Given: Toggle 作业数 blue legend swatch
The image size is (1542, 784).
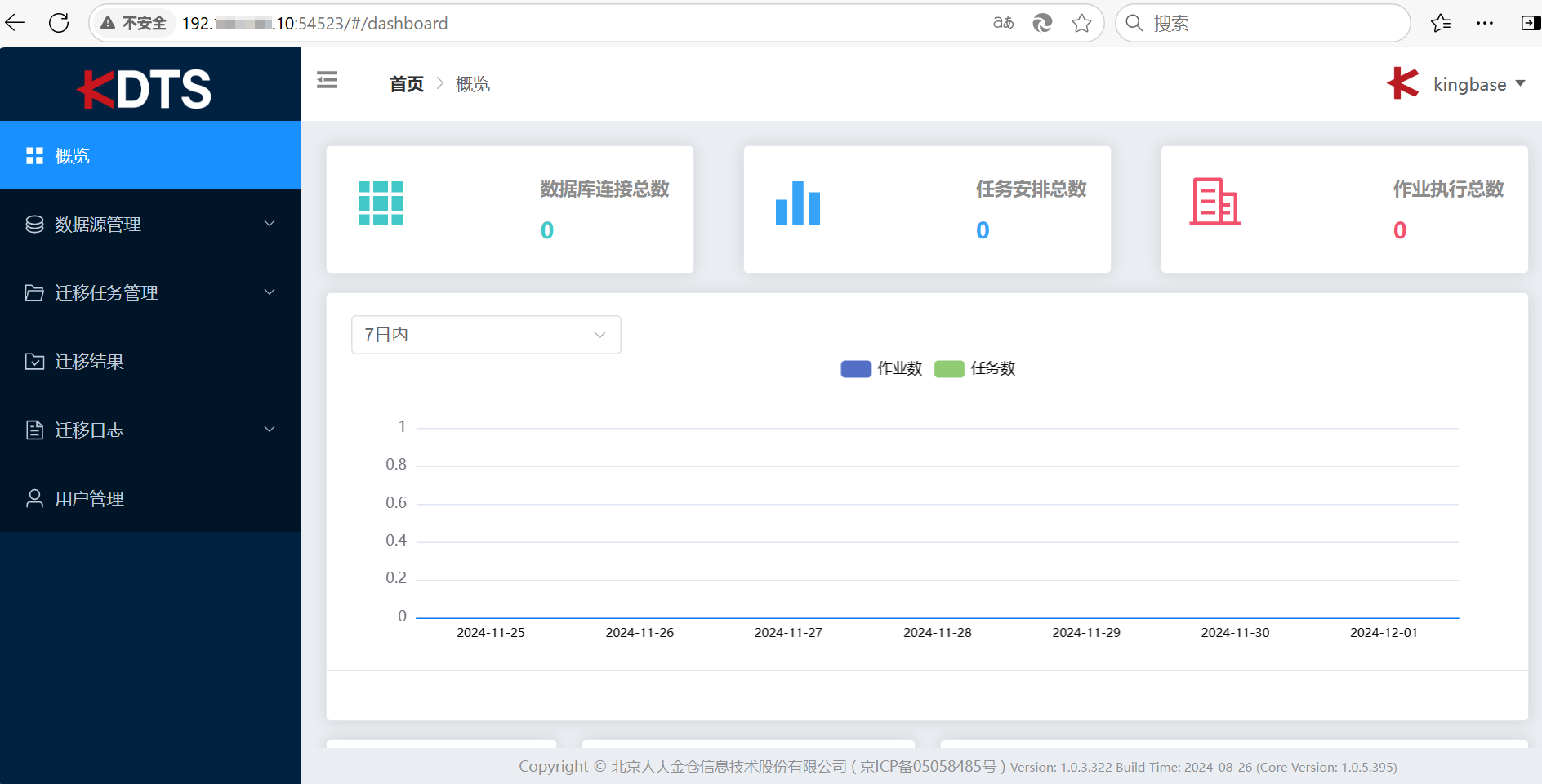Looking at the screenshot, I should coord(856,369).
